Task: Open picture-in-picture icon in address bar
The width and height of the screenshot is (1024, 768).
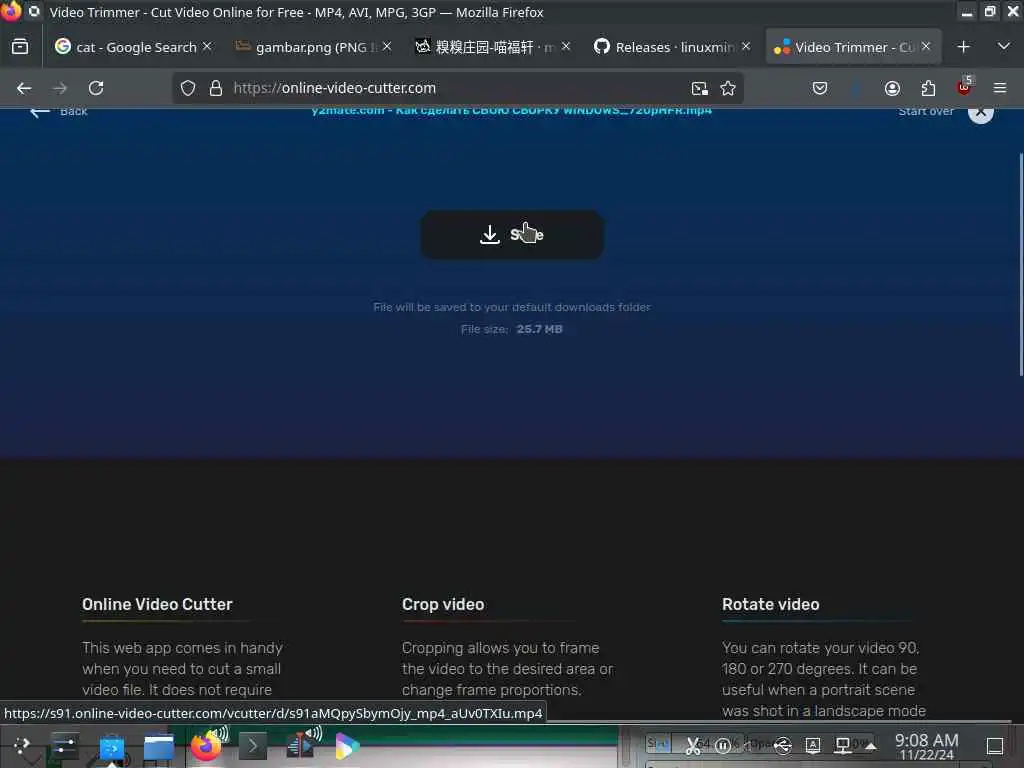Action: (699, 88)
